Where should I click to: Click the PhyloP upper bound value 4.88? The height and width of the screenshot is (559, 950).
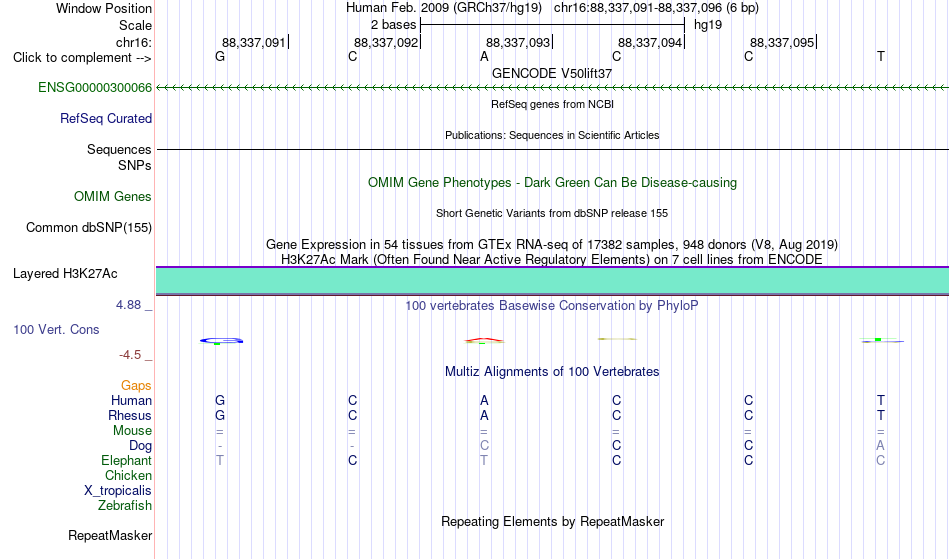click(x=128, y=305)
